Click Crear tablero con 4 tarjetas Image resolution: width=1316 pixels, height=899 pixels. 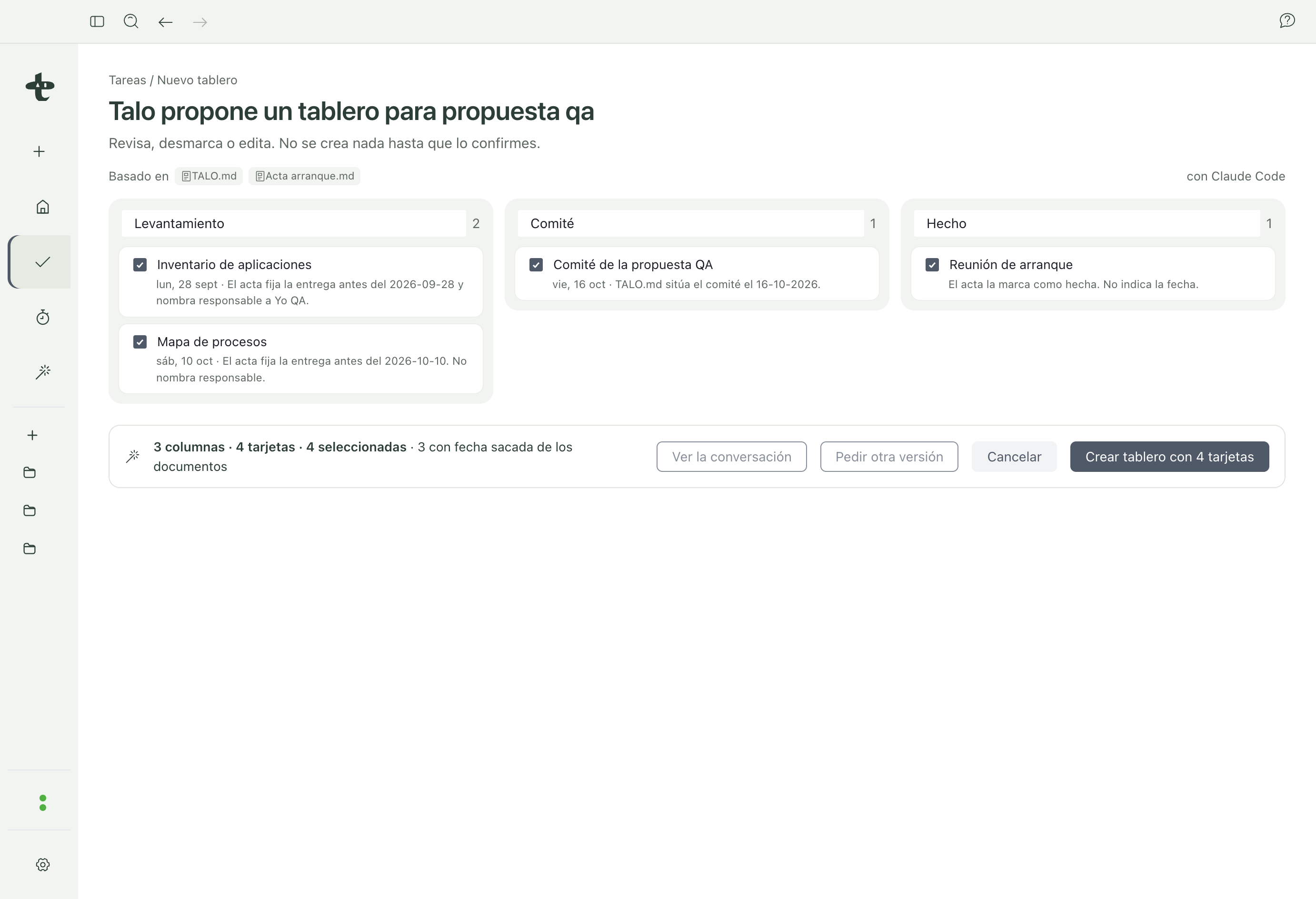1169,457
